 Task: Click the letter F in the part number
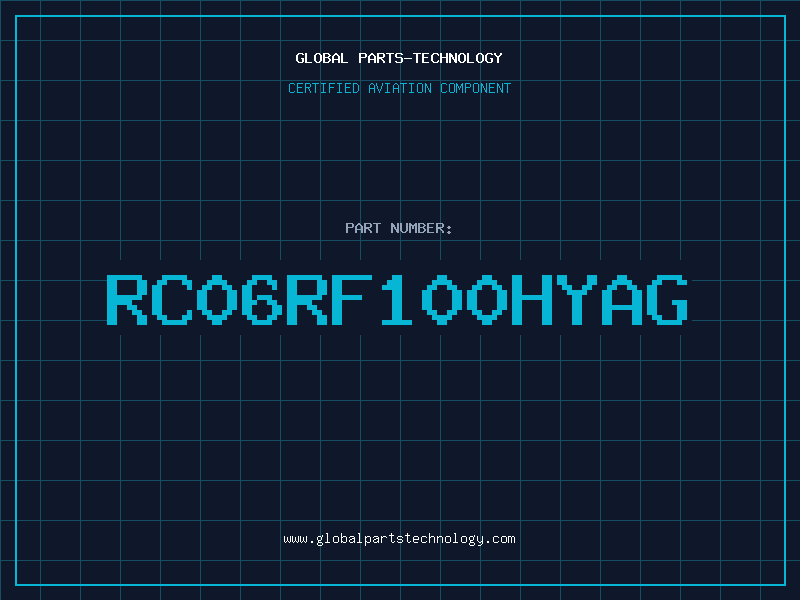(352, 300)
